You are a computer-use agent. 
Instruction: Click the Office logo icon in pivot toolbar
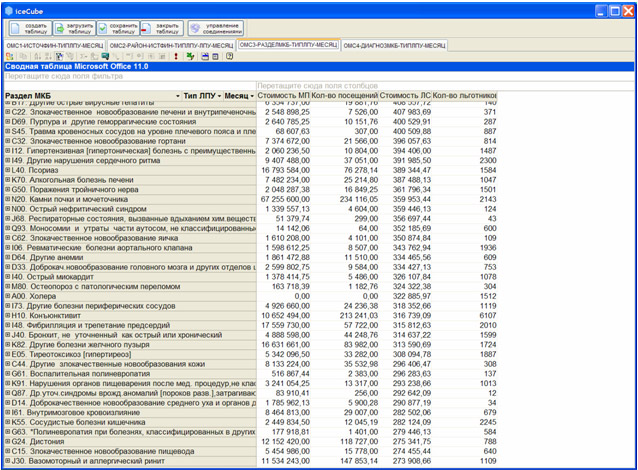tap(10, 56)
